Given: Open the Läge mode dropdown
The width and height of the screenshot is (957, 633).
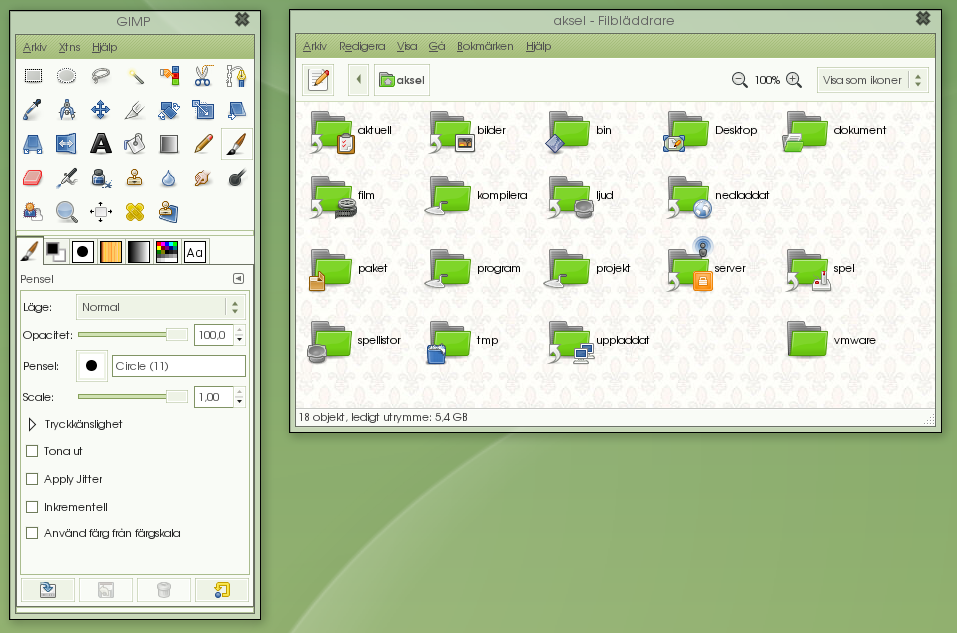Looking at the screenshot, I should pos(161,307).
